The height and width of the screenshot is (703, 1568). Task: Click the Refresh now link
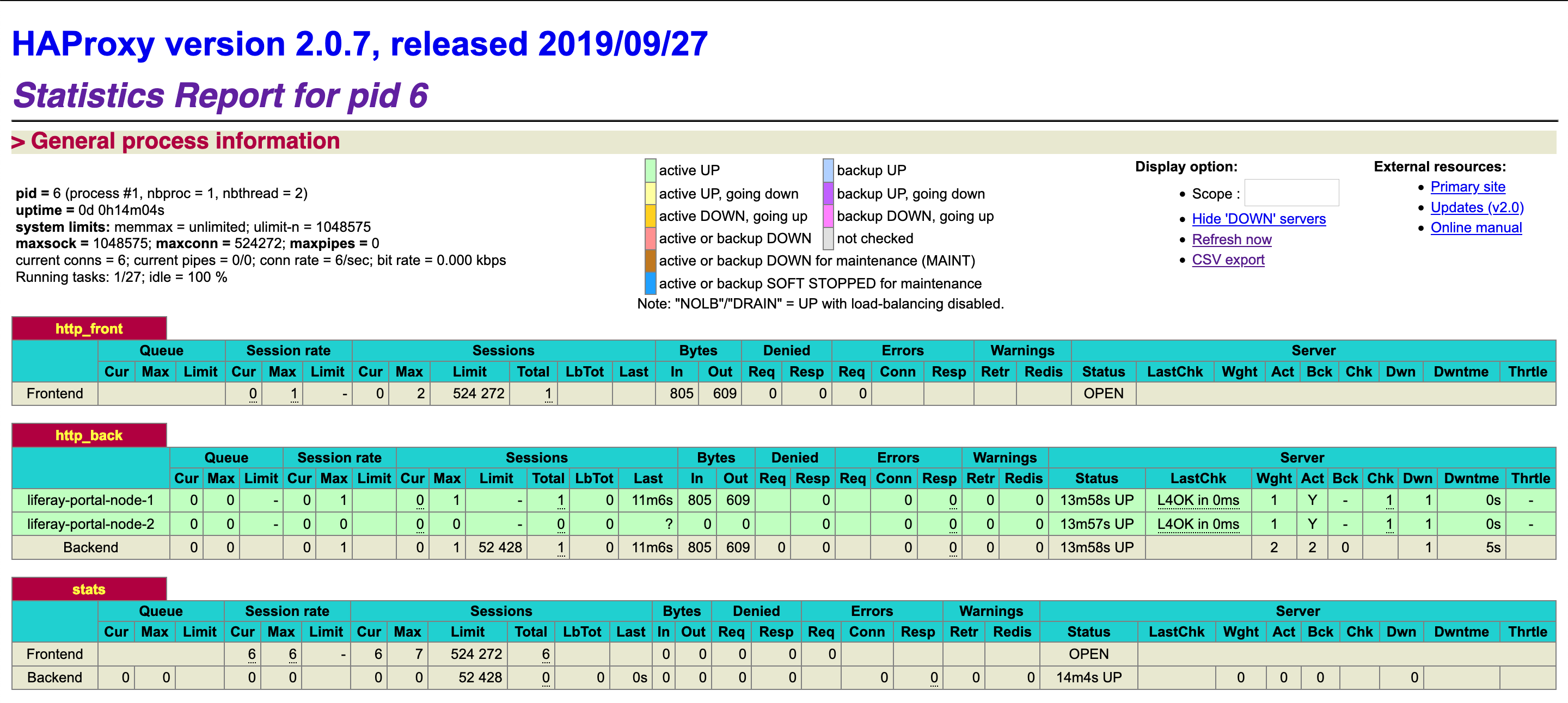click(1232, 239)
